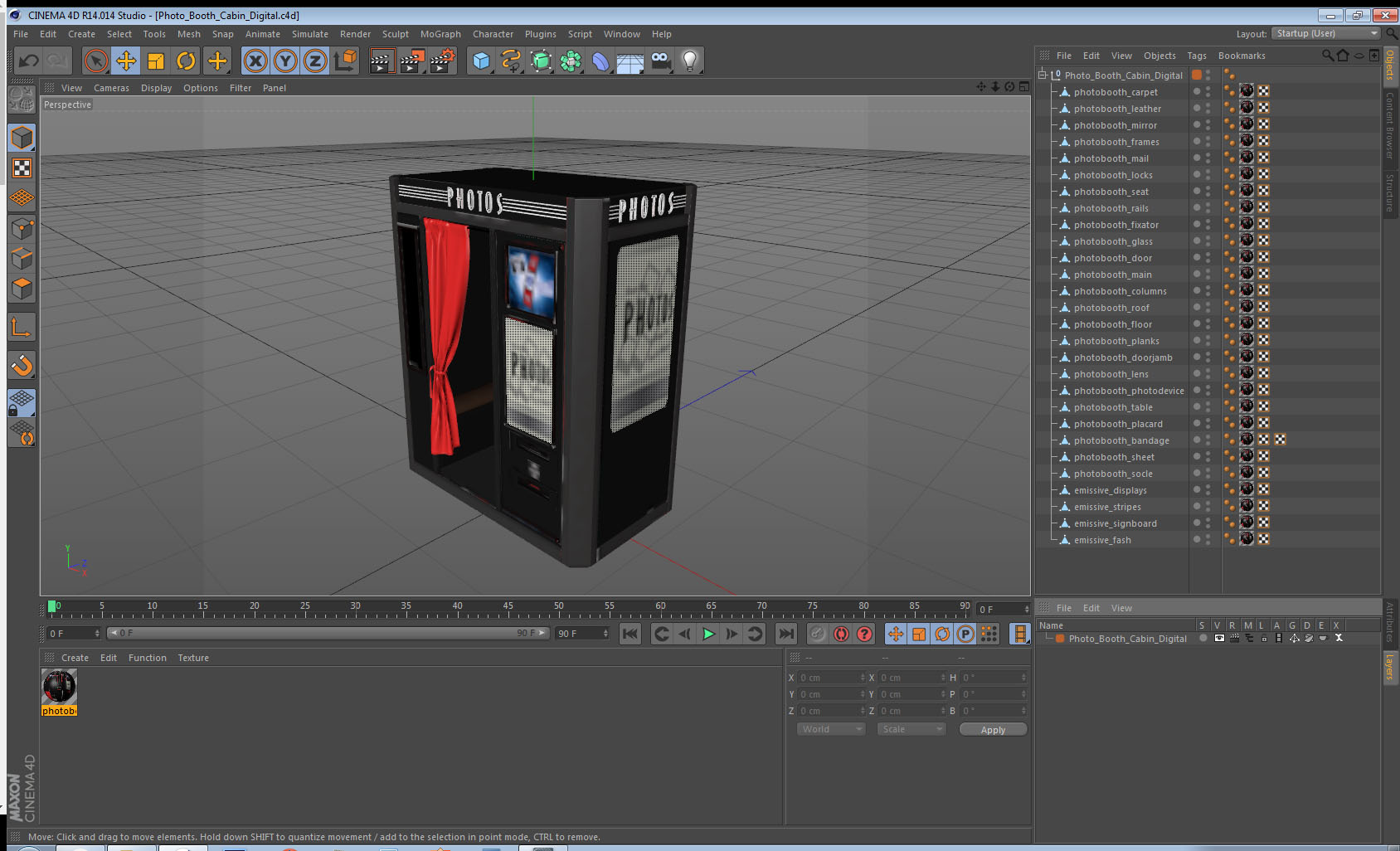This screenshot has width=1400, height=851.
Task: Open the Object Manager Tags menu
Action: click(x=1196, y=56)
